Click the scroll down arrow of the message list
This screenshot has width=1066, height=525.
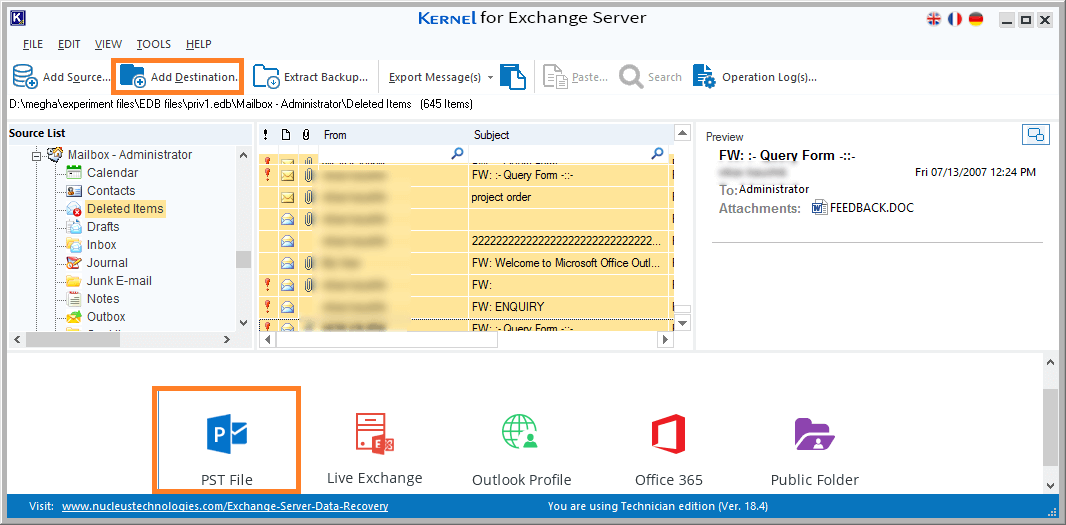pos(683,322)
